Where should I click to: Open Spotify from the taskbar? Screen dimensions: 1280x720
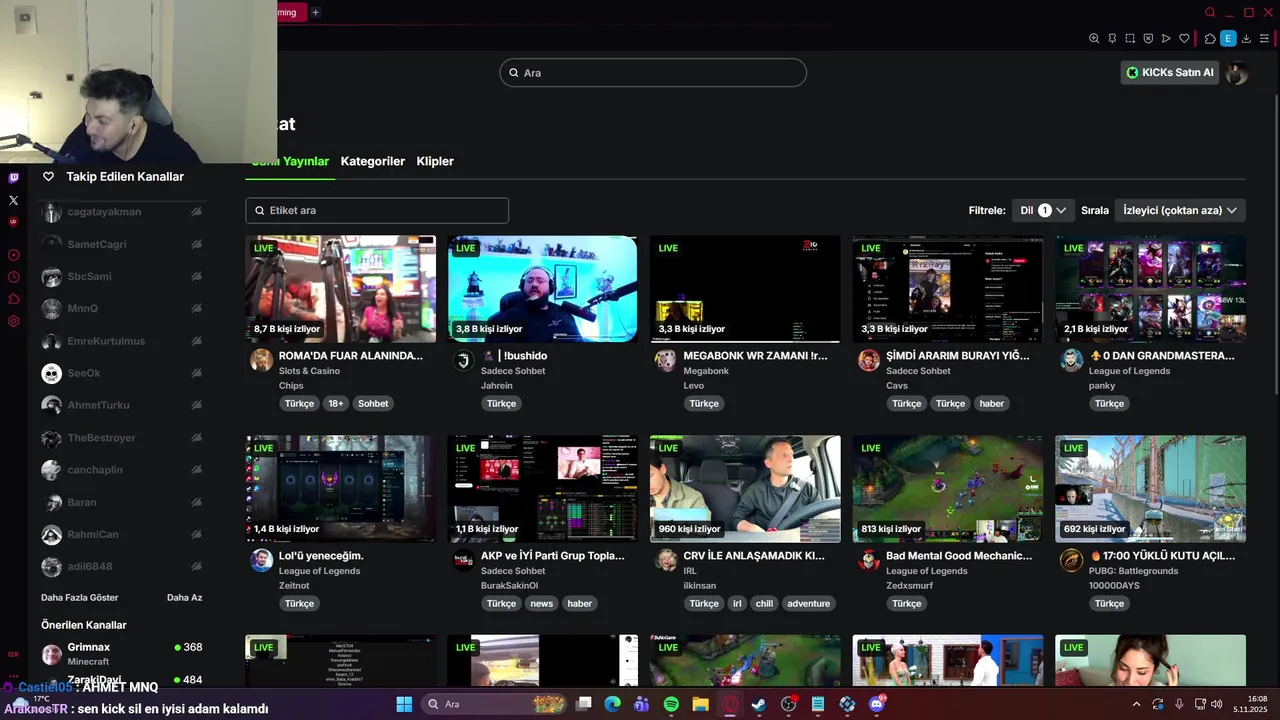[671, 704]
